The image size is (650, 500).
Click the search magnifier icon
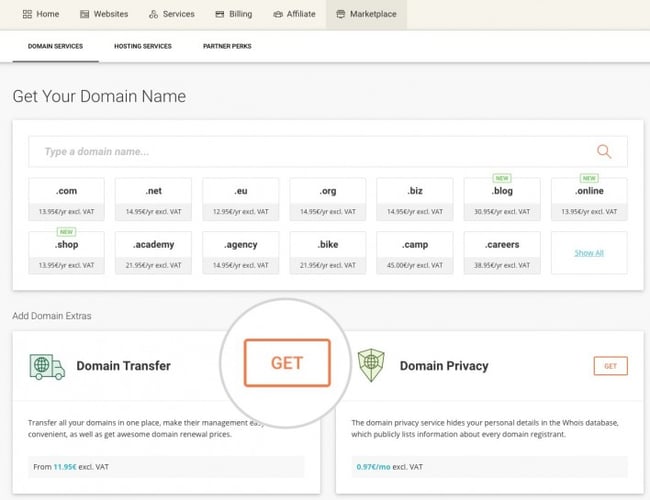(x=603, y=151)
